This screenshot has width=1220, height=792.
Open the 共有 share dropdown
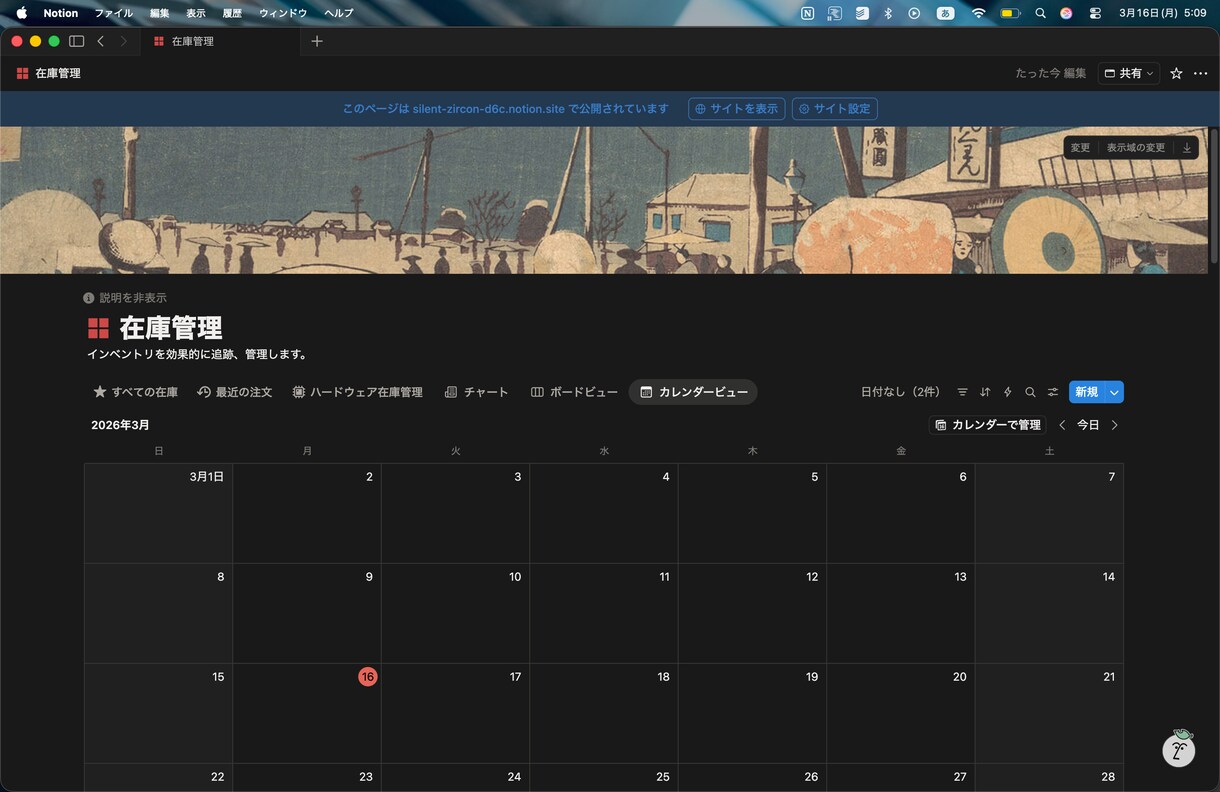1129,73
